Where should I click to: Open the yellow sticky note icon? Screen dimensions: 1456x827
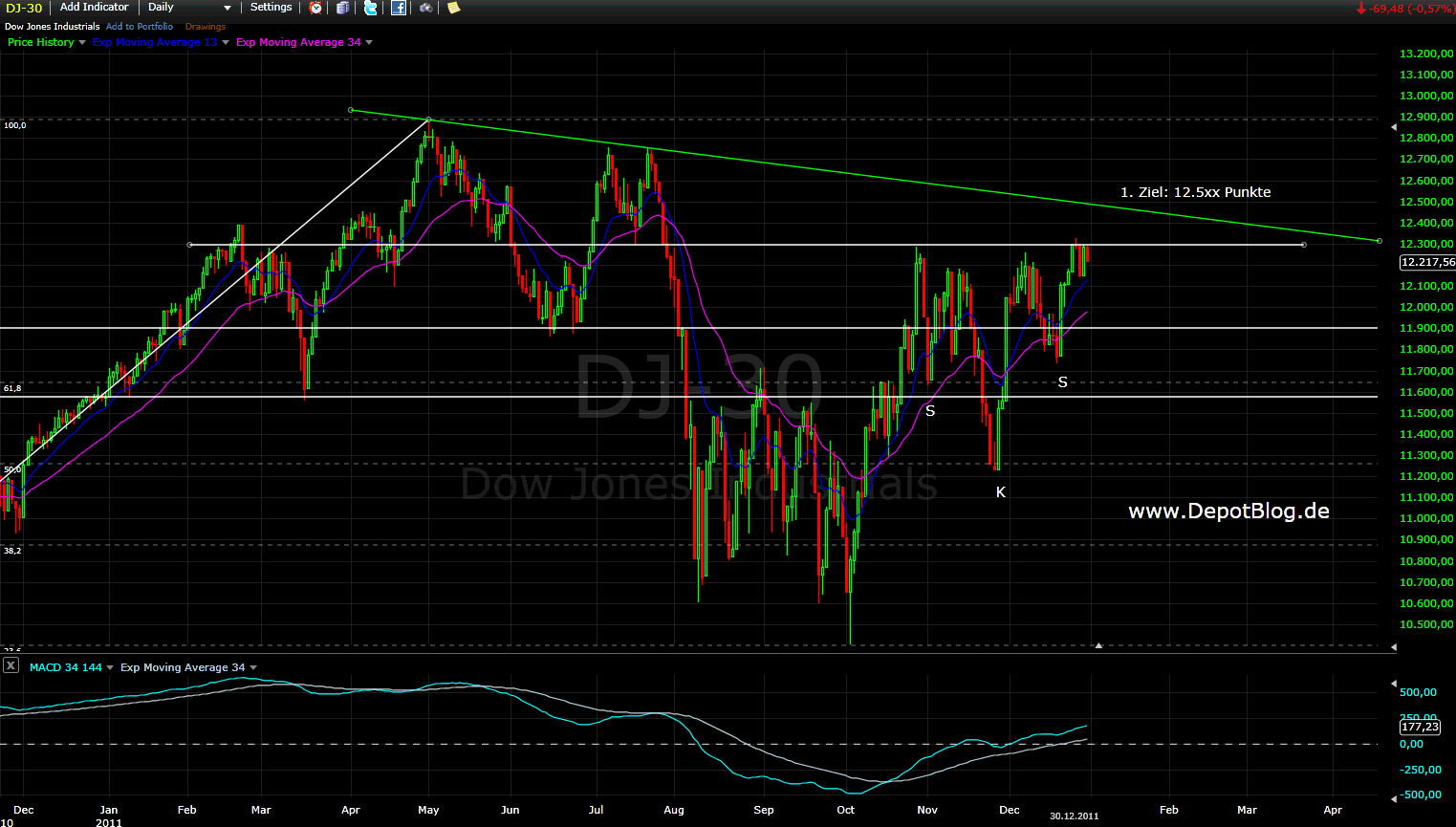pos(454,8)
